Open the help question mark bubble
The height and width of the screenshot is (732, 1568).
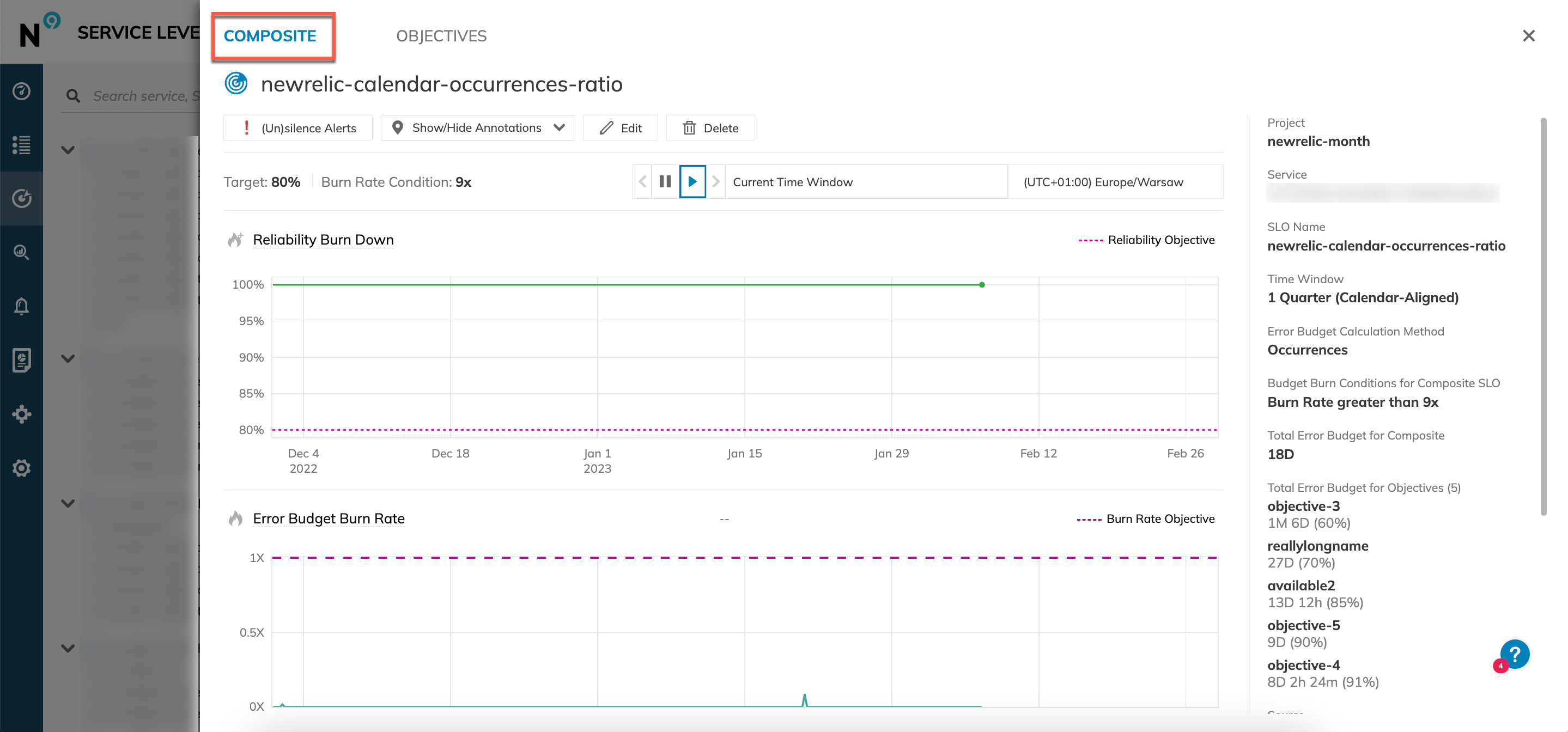coord(1515,655)
